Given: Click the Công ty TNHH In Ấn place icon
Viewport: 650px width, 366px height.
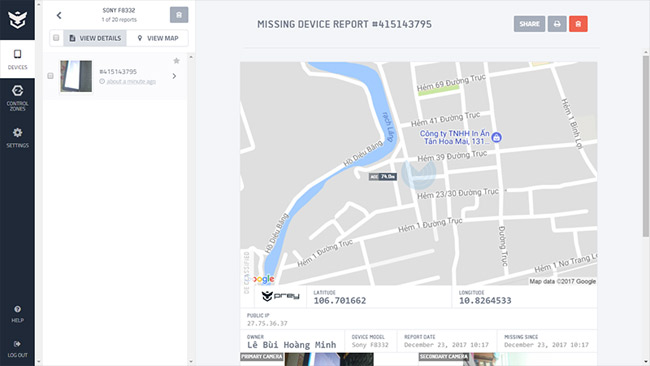Looking at the screenshot, I should (497, 137).
